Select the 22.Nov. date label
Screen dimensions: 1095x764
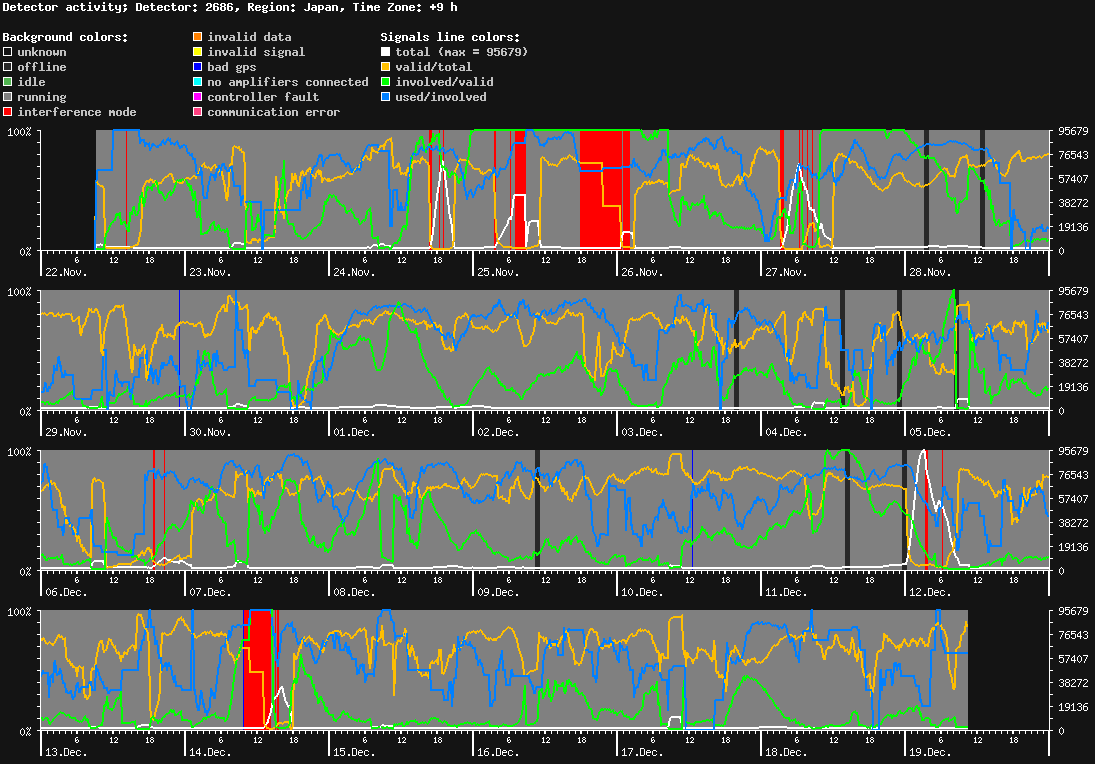tap(66, 272)
